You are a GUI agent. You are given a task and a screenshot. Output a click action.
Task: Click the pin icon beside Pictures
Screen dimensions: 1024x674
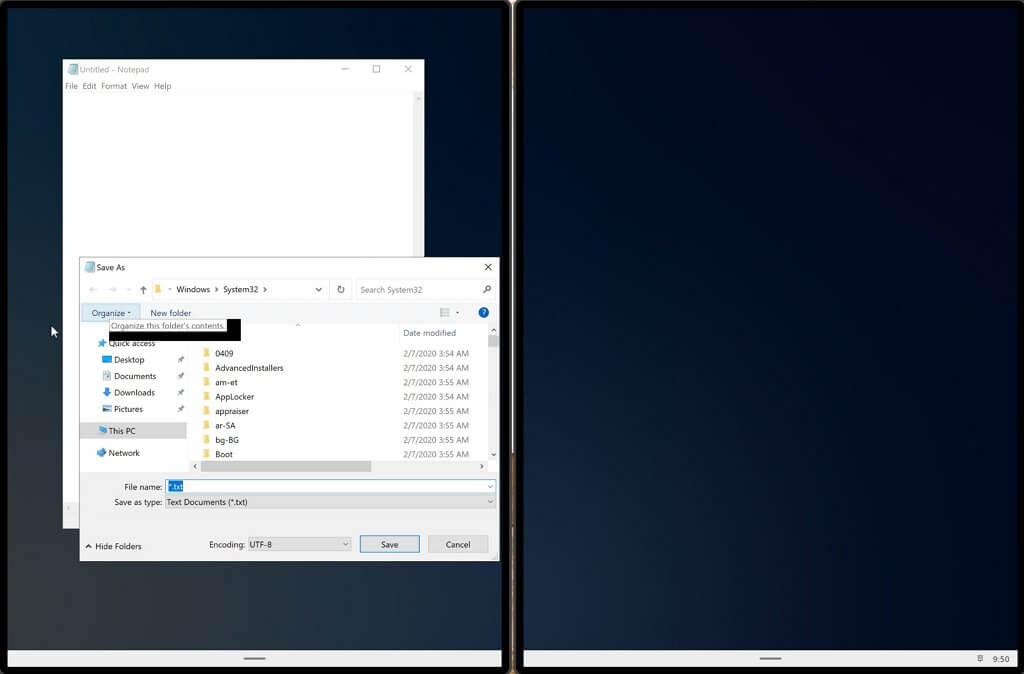point(181,409)
